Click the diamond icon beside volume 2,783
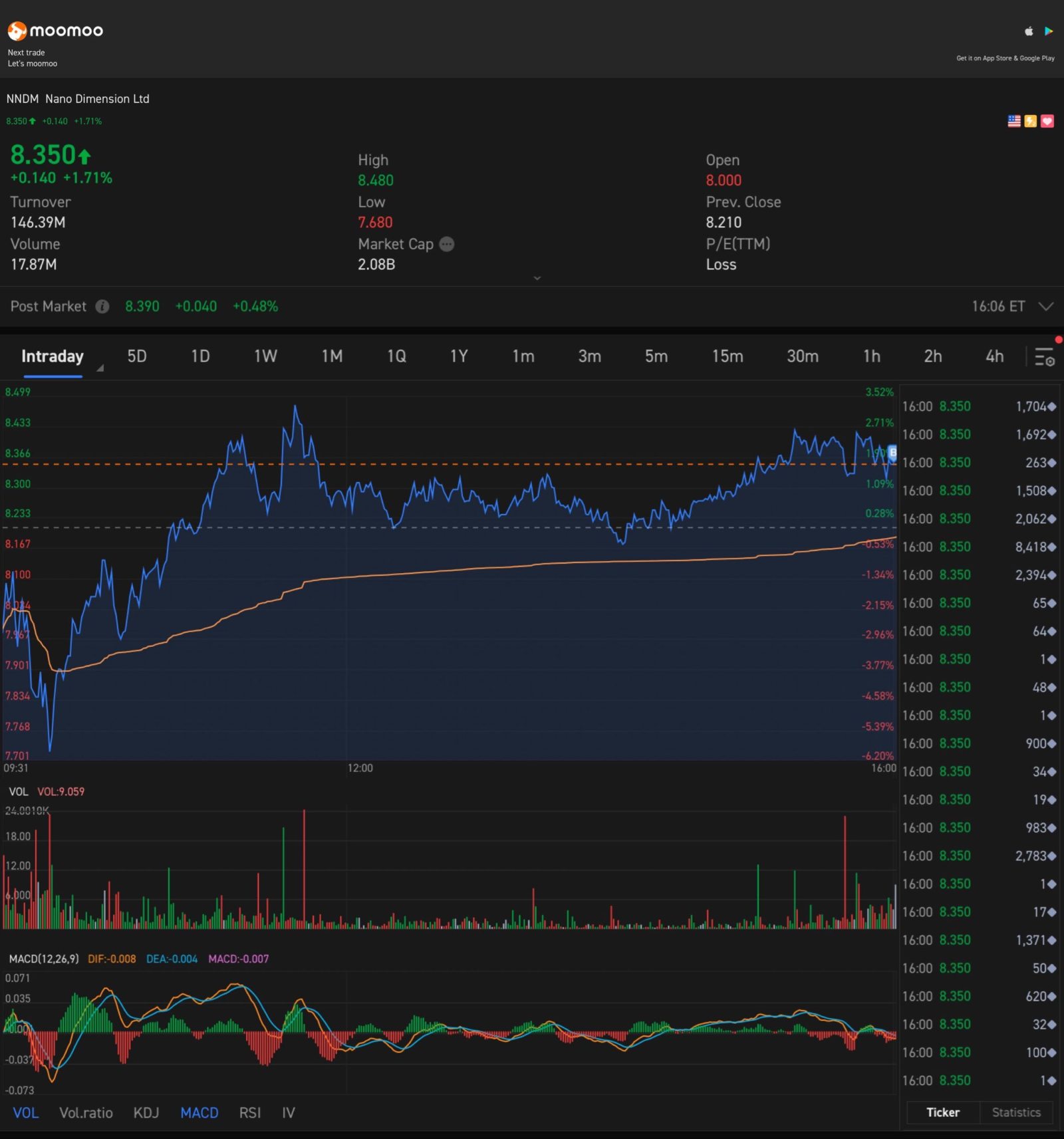 pyautogui.click(x=1051, y=856)
